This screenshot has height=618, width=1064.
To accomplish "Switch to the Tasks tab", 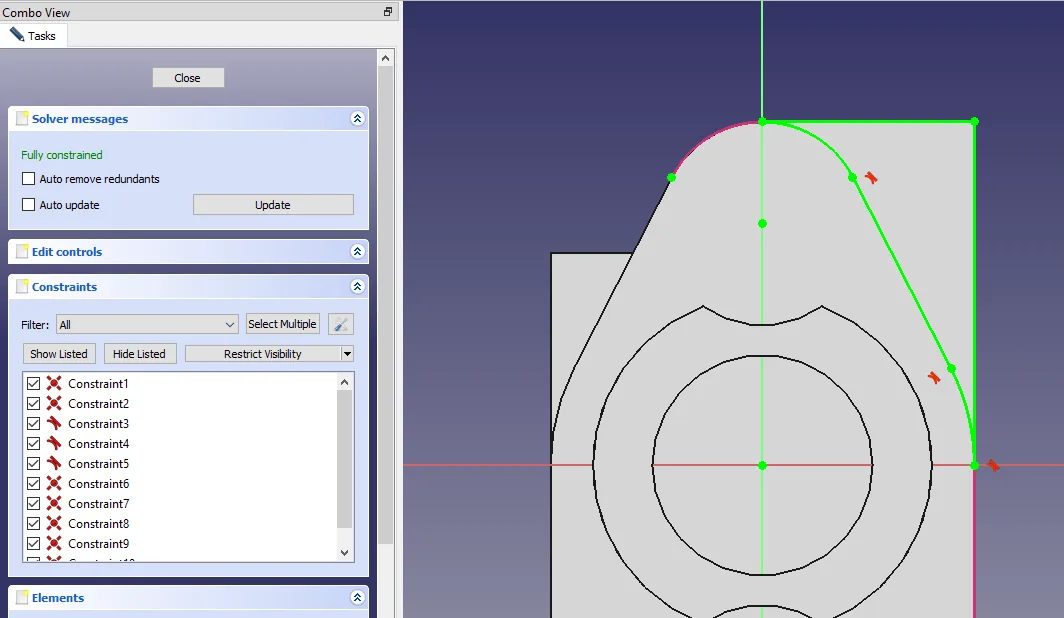I will (x=34, y=35).
